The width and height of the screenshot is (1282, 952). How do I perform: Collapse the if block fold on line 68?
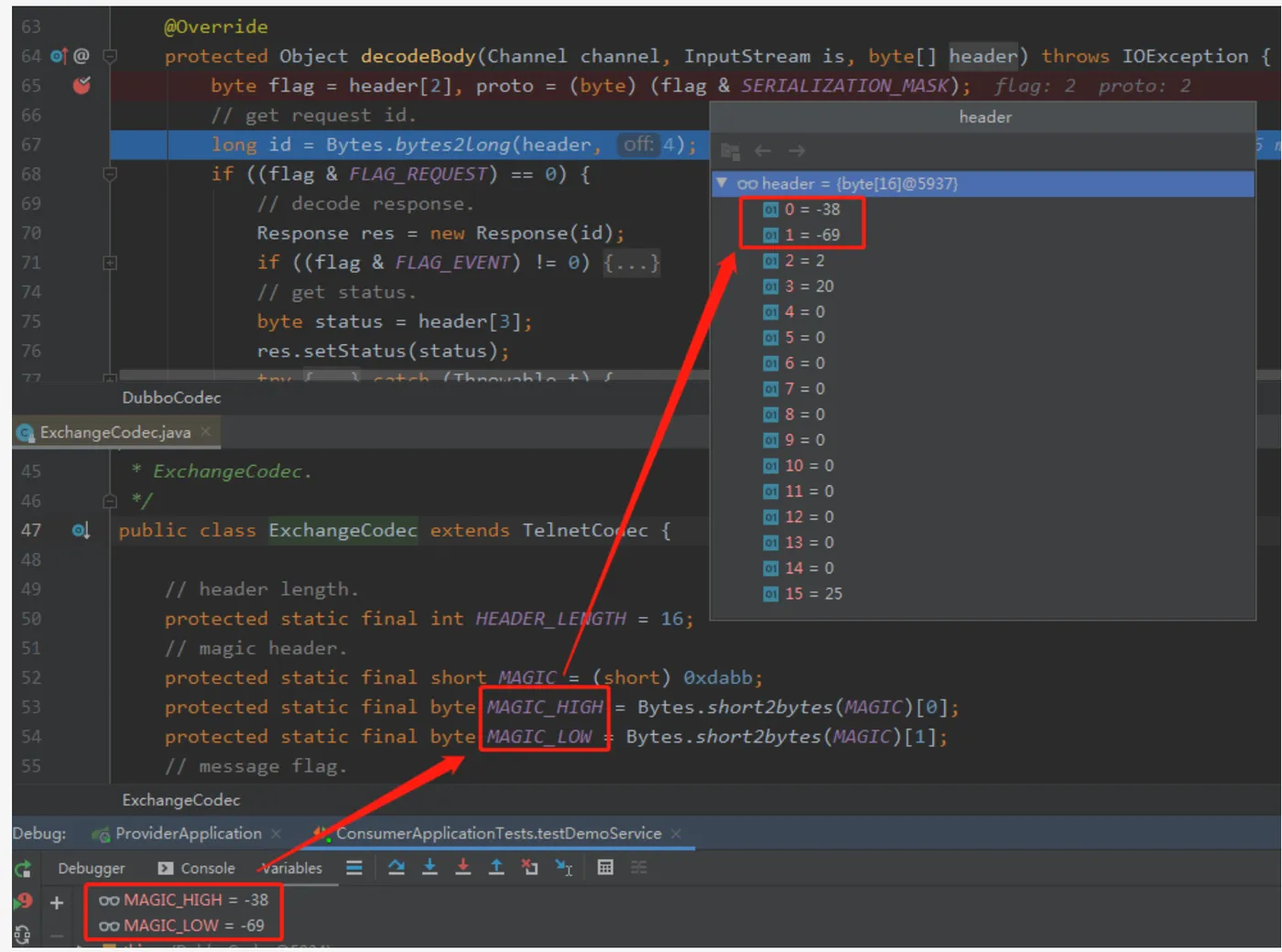(x=110, y=173)
